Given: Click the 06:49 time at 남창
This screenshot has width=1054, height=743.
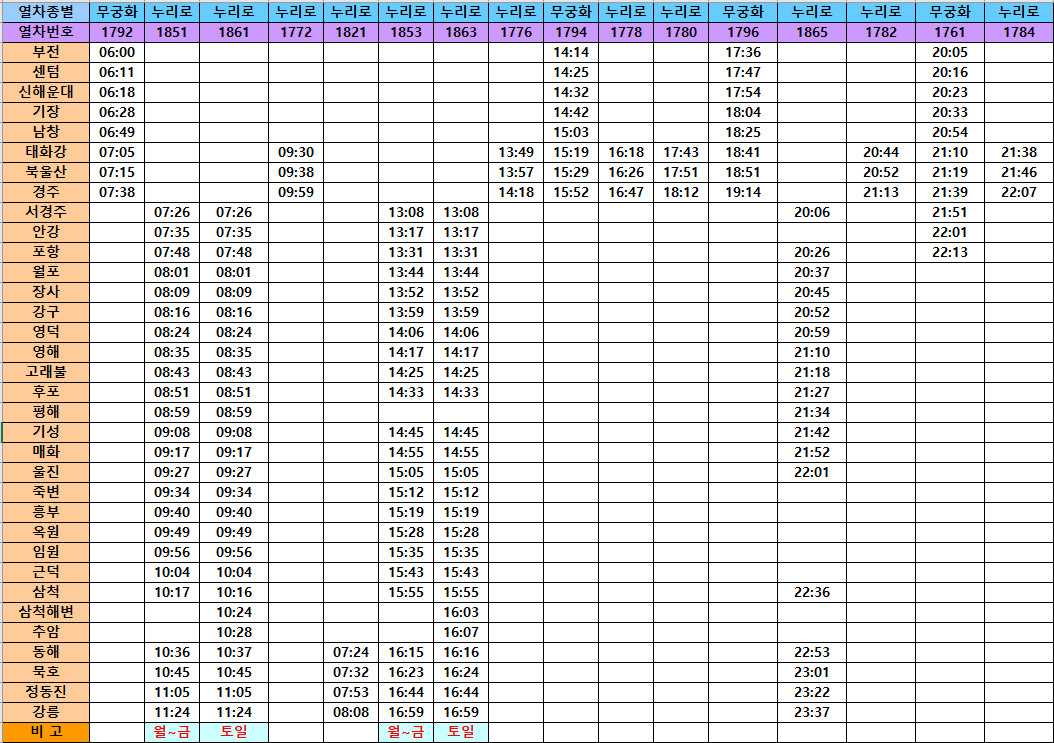Looking at the screenshot, I should [x=117, y=132].
